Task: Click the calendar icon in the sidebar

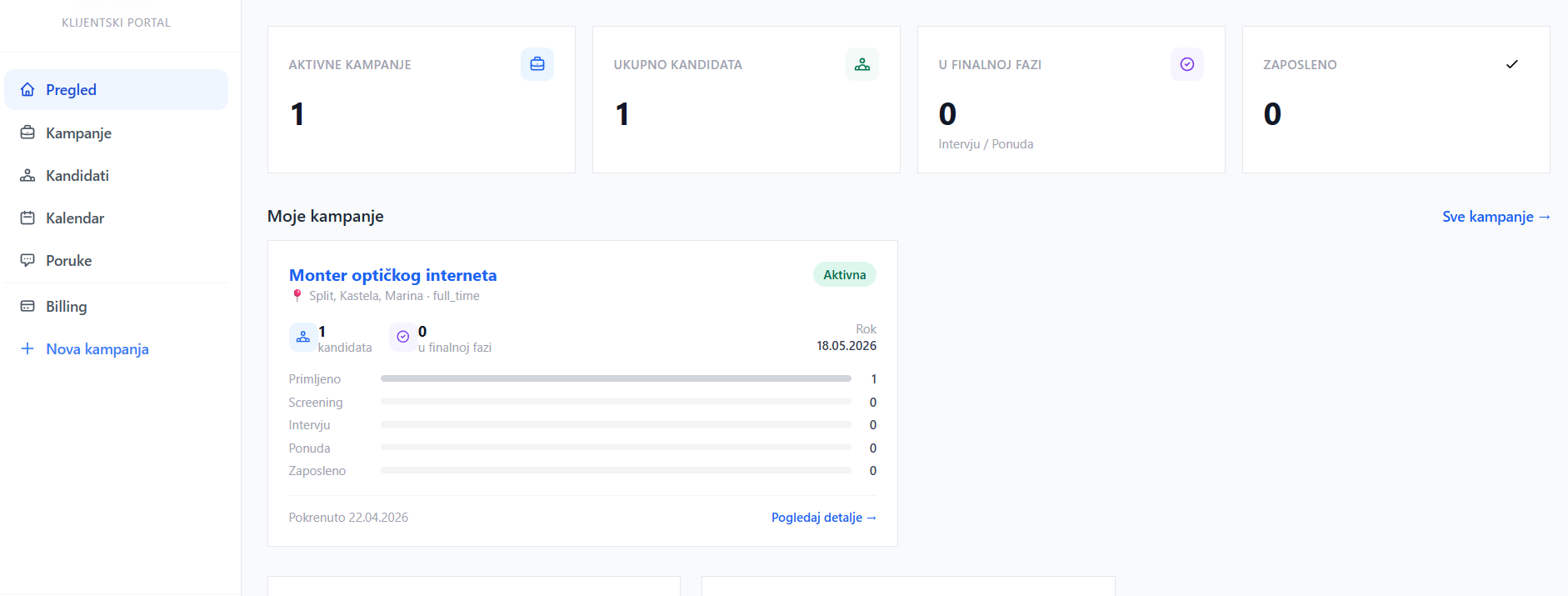Action: tap(27, 218)
